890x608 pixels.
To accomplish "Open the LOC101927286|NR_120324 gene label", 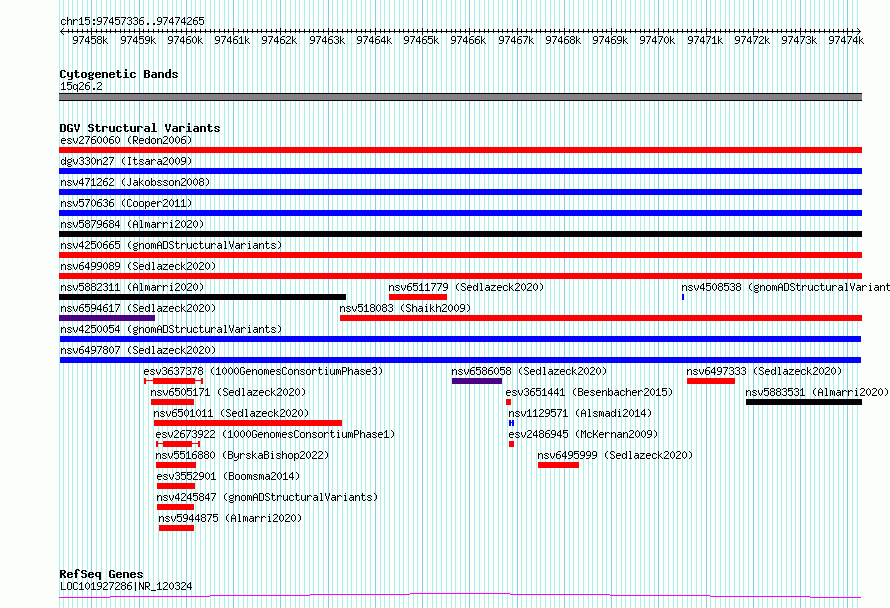I will 126,586.
